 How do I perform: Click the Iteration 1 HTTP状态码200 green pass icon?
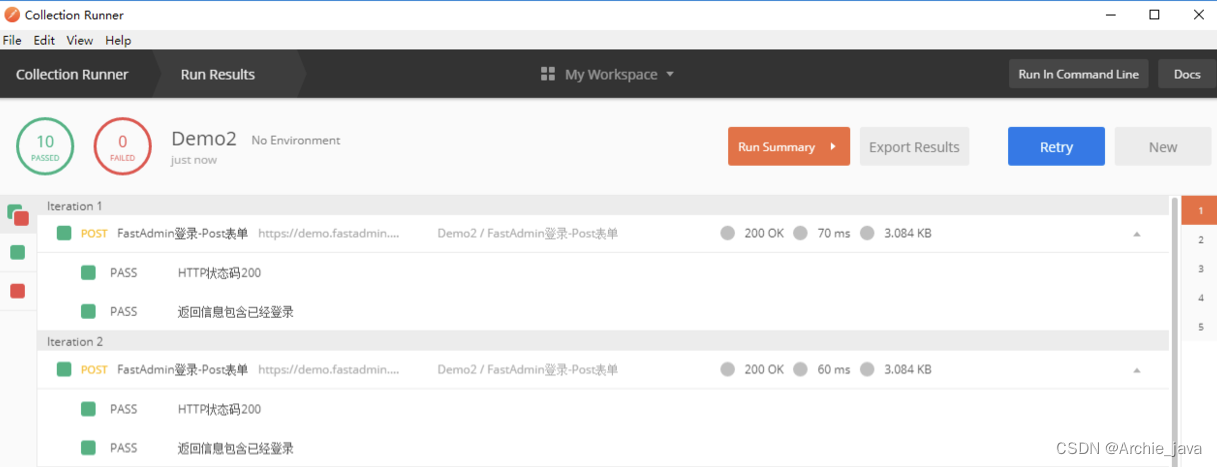88,272
